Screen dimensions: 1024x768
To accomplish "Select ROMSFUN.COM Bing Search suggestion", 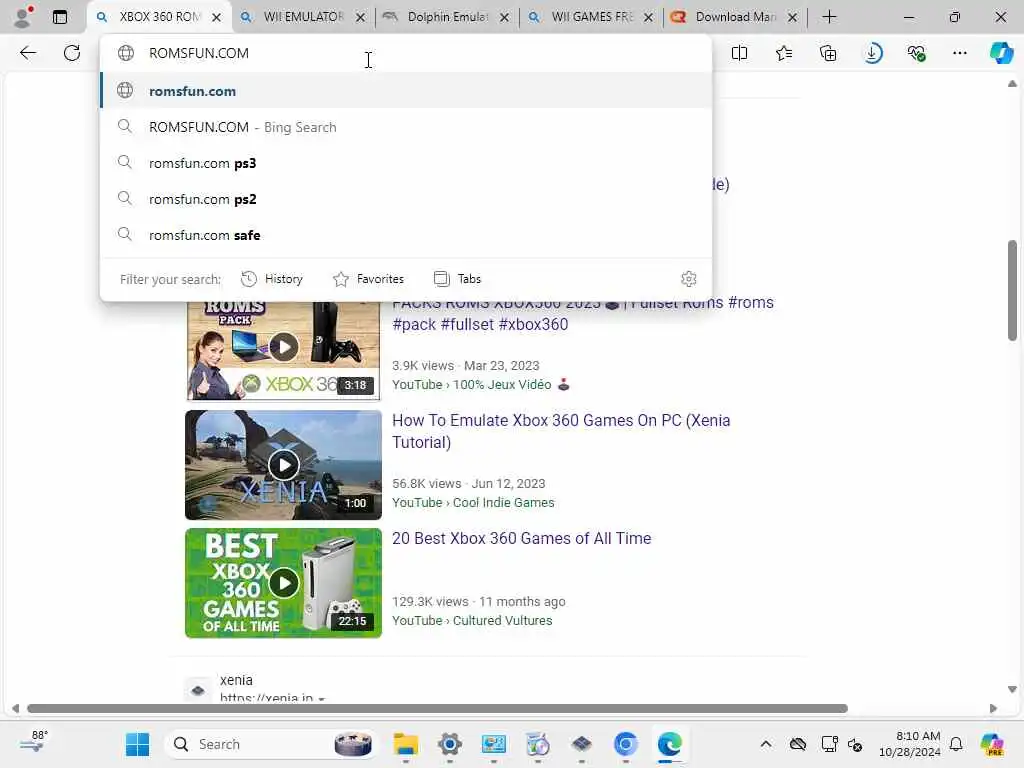I will 406,127.
